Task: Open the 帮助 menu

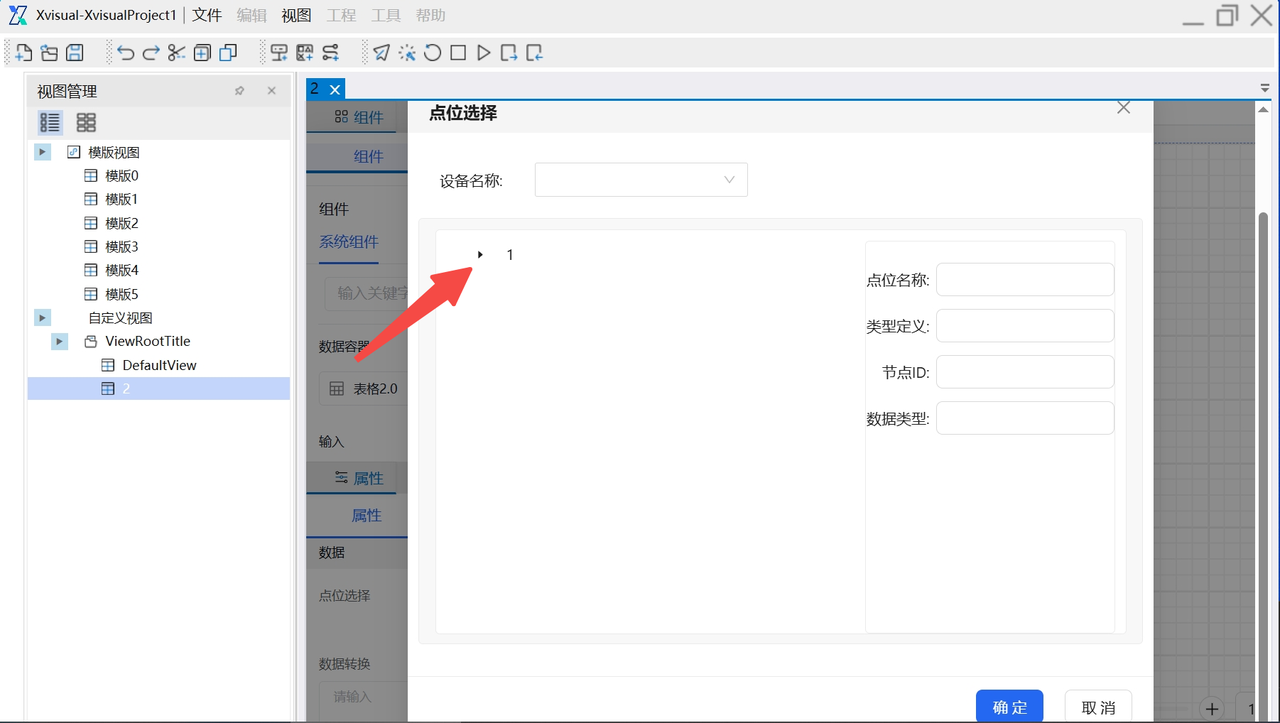Action: pyautogui.click(x=431, y=16)
